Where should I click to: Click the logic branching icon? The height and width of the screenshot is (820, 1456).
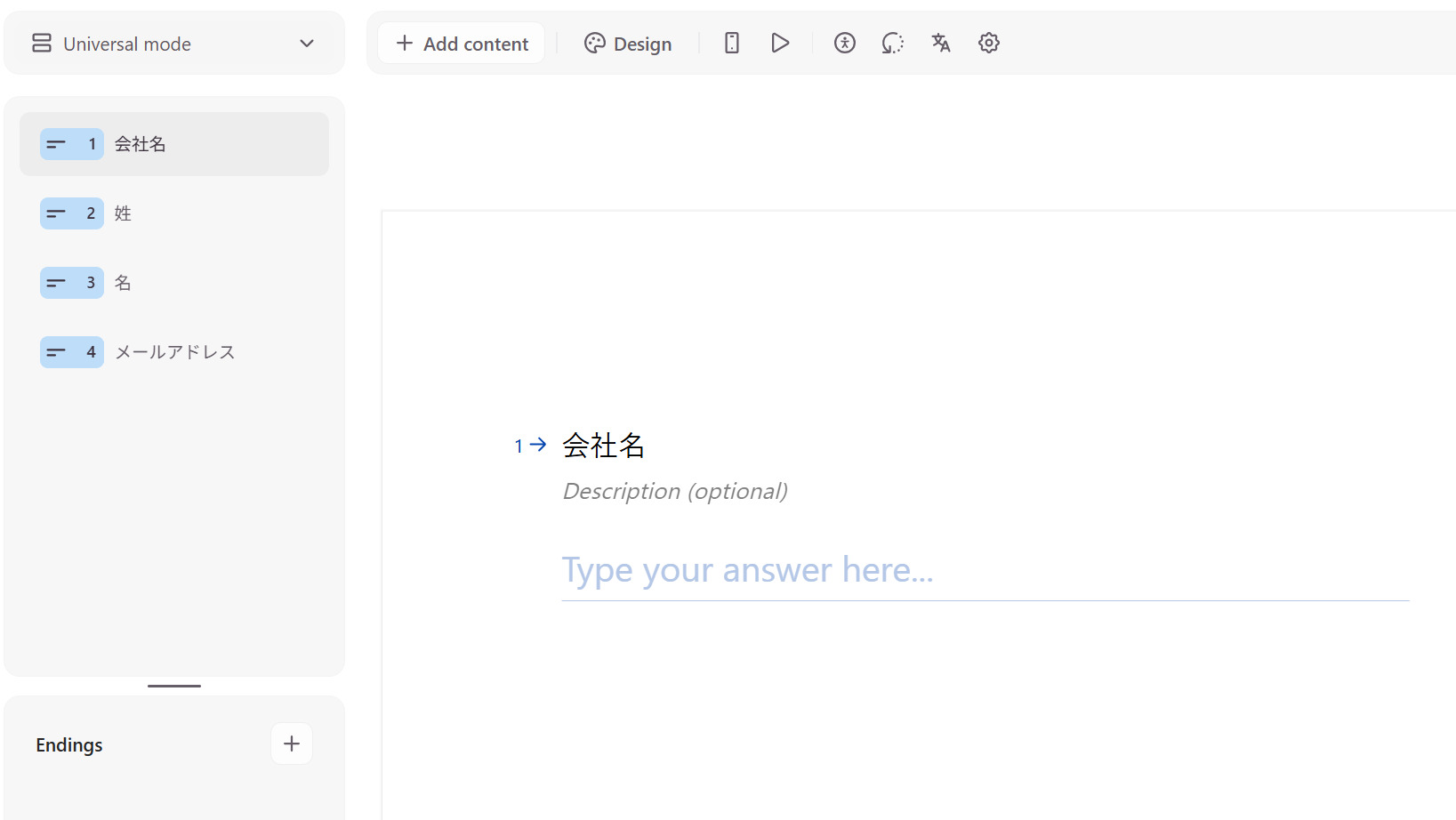pyautogui.click(x=892, y=43)
